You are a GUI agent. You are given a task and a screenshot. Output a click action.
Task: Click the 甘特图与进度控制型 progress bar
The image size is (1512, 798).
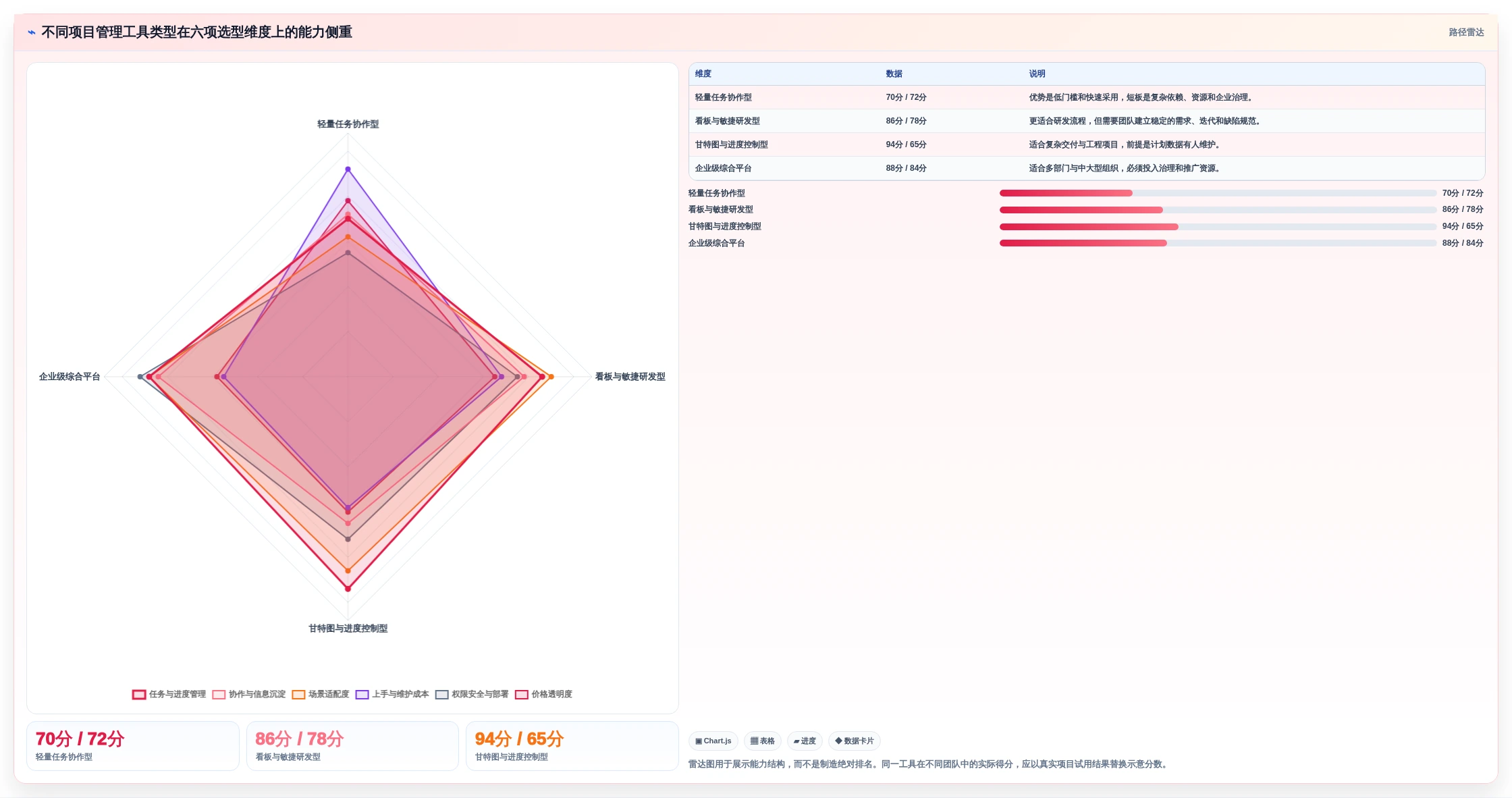click(x=1218, y=227)
